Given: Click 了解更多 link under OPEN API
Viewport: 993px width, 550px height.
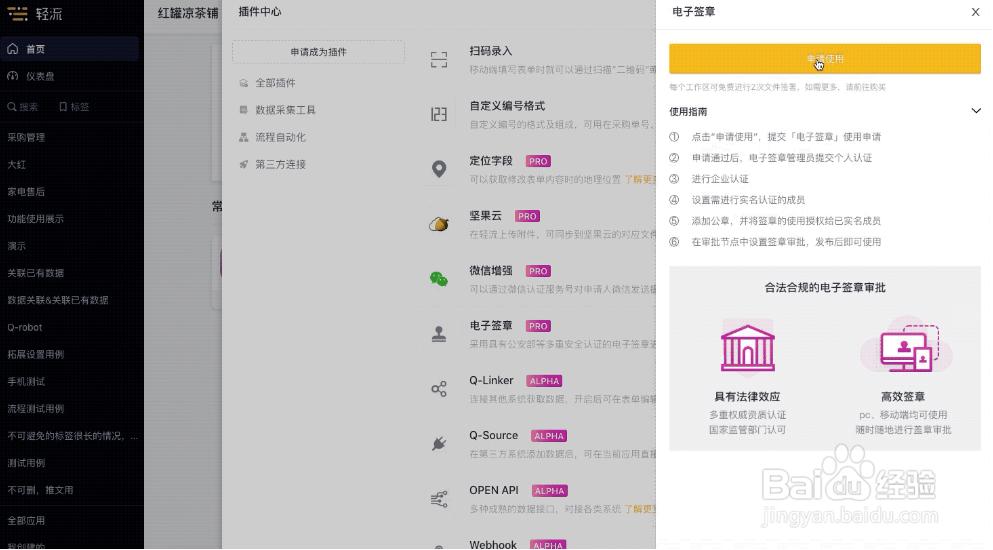Looking at the screenshot, I should point(640,509).
